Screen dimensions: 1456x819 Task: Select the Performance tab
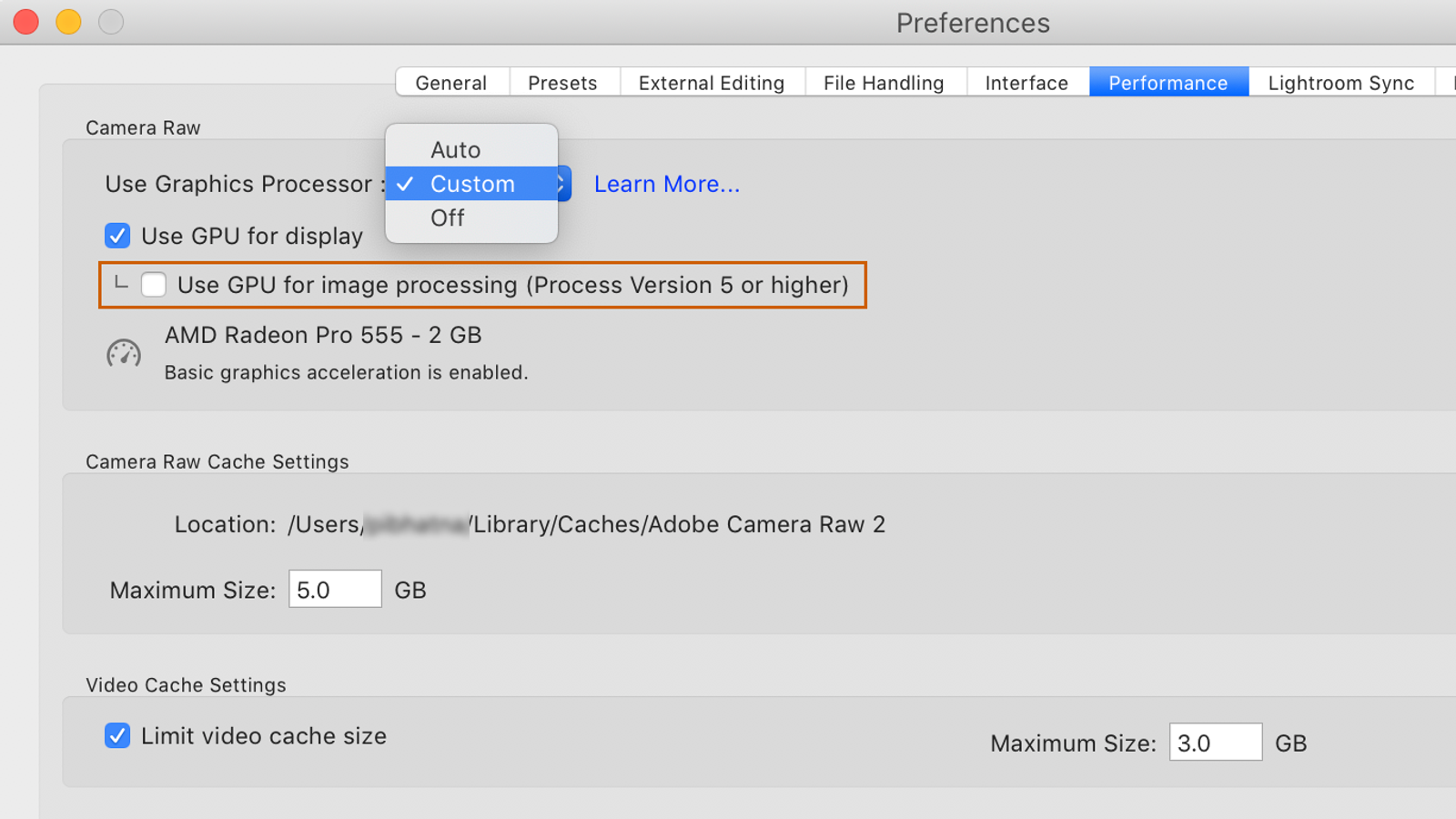pos(1168,83)
